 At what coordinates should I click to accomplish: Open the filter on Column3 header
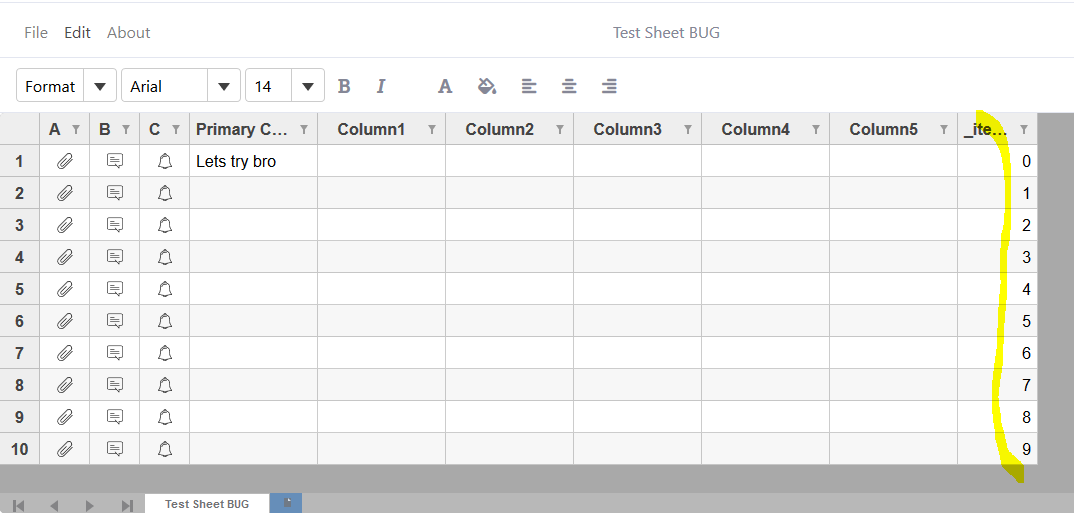click(x=688, y=130)
